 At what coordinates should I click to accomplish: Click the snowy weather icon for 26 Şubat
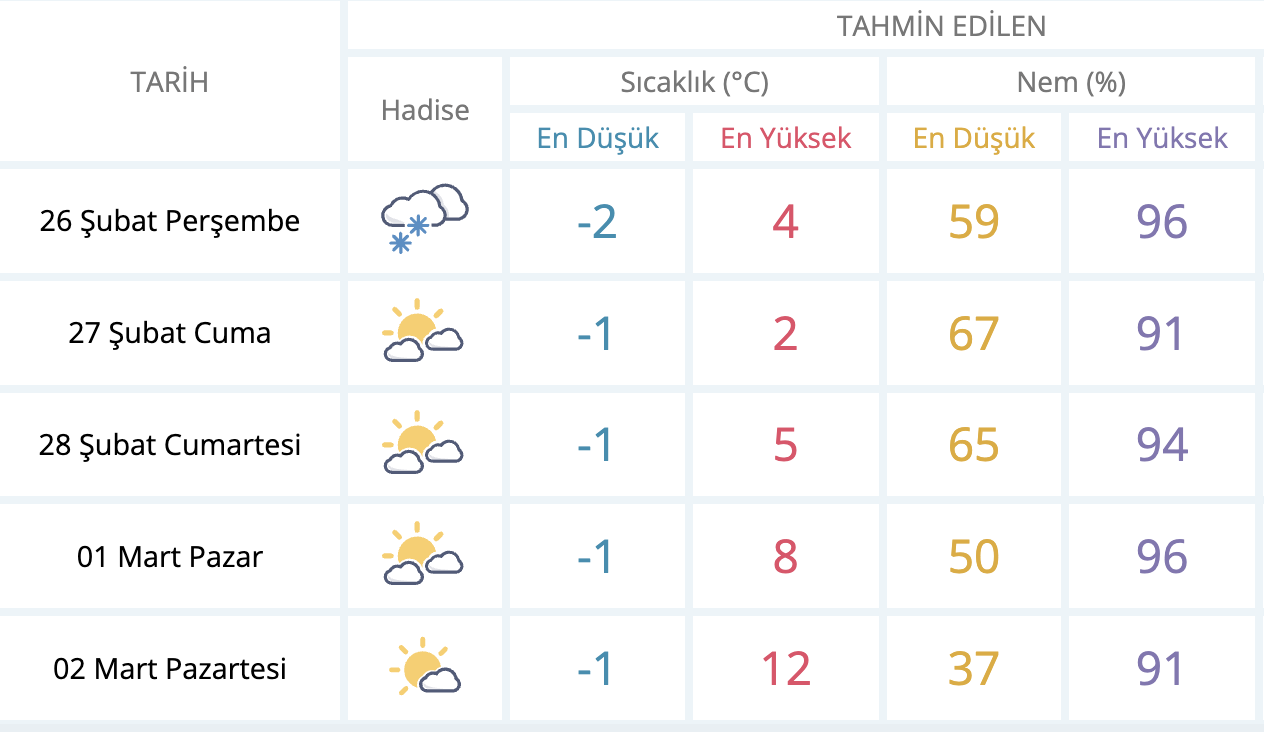pyautogui.click(x=424, y=219)
